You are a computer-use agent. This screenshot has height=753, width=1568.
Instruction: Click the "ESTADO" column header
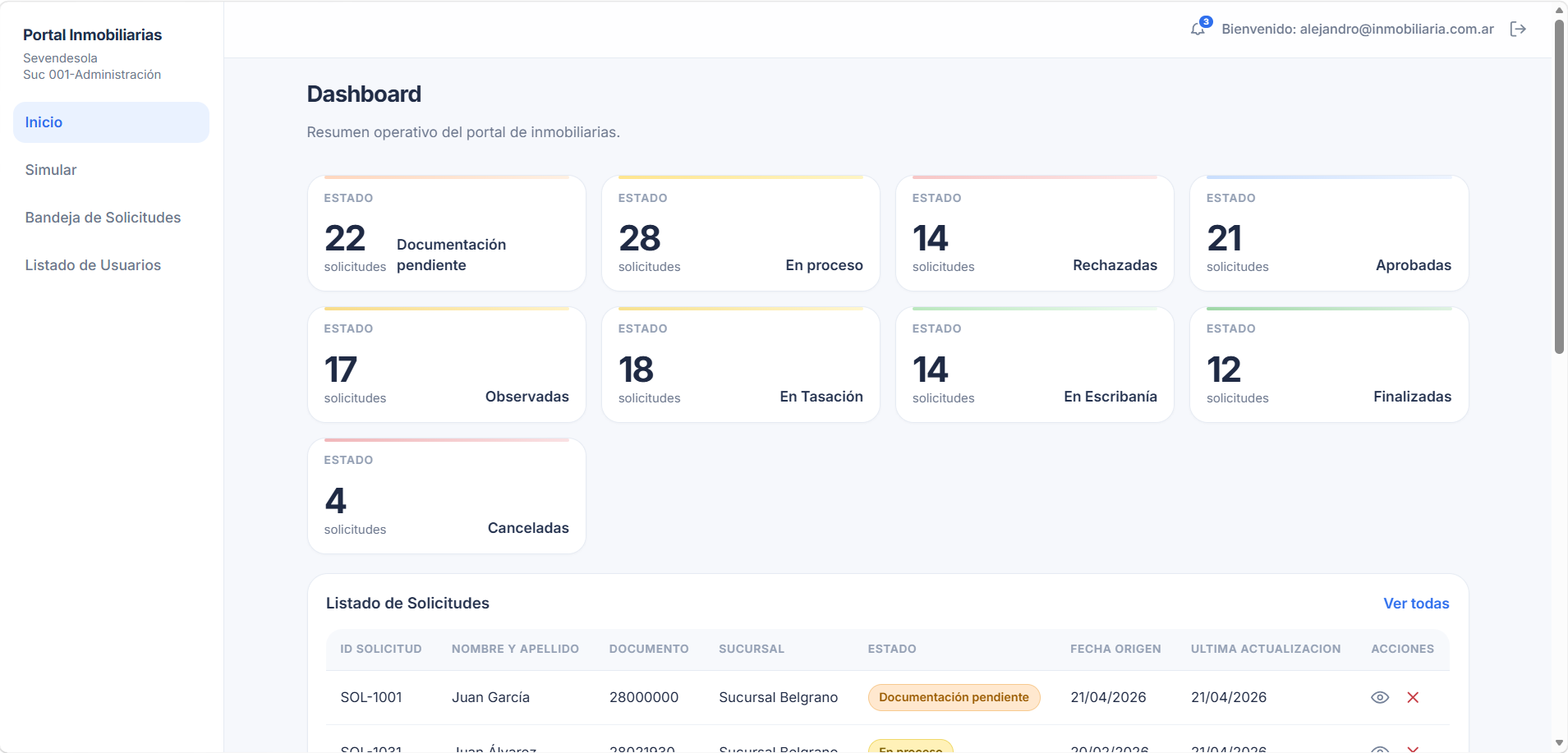pos(891,649)
